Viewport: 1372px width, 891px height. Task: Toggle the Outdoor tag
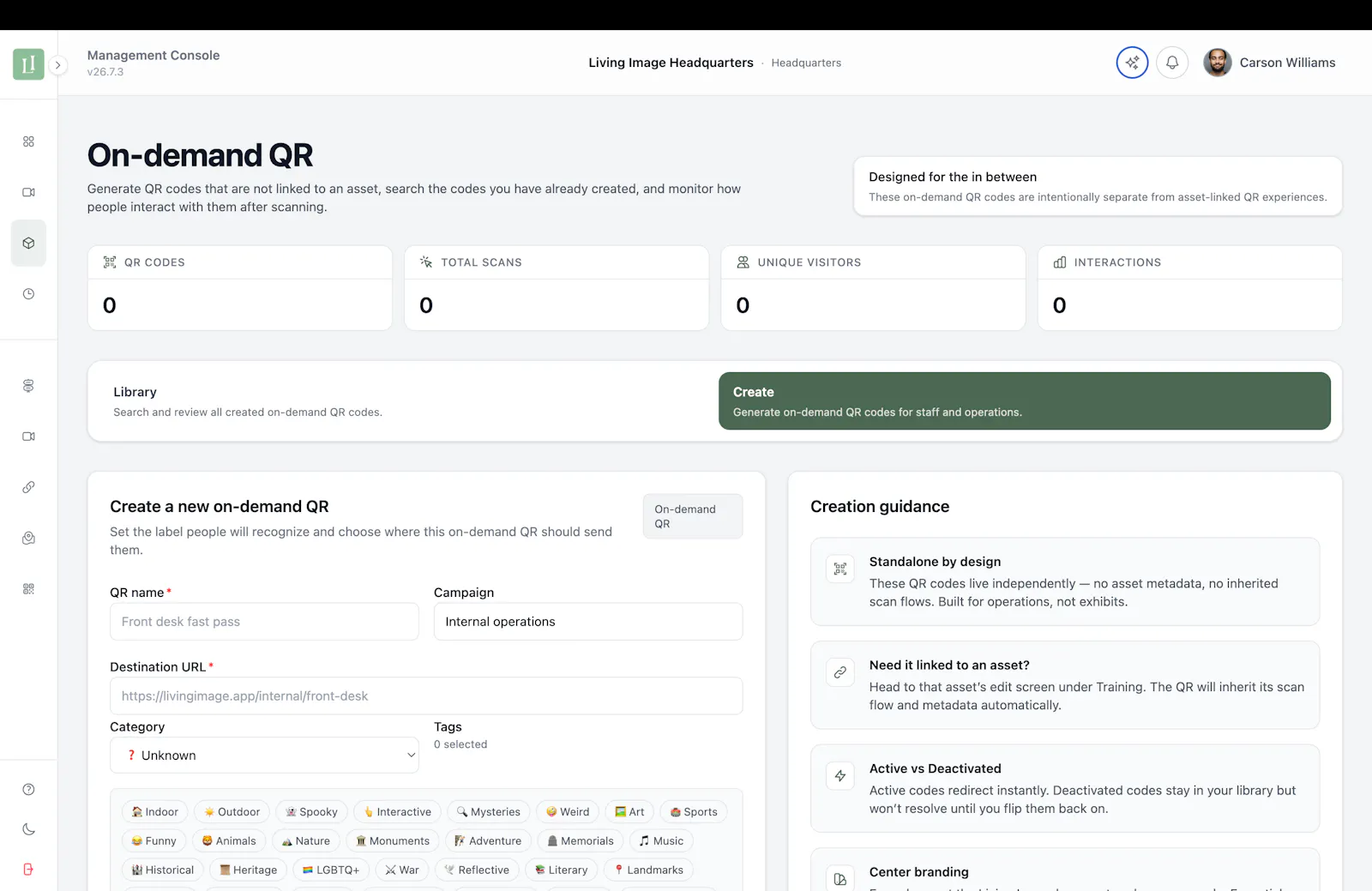pyautogui.click(x=232, y=812)
